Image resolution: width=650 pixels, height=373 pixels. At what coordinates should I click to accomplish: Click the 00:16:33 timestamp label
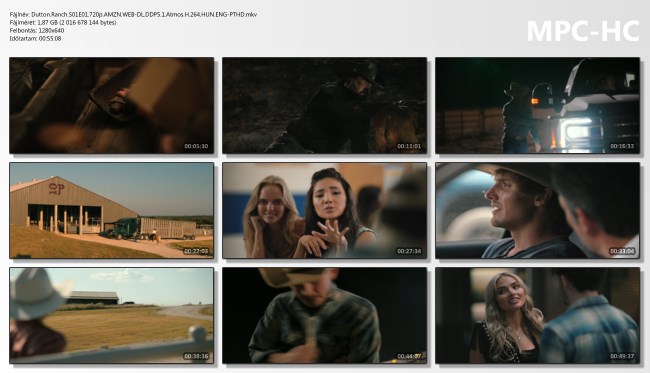click(622, 146)
